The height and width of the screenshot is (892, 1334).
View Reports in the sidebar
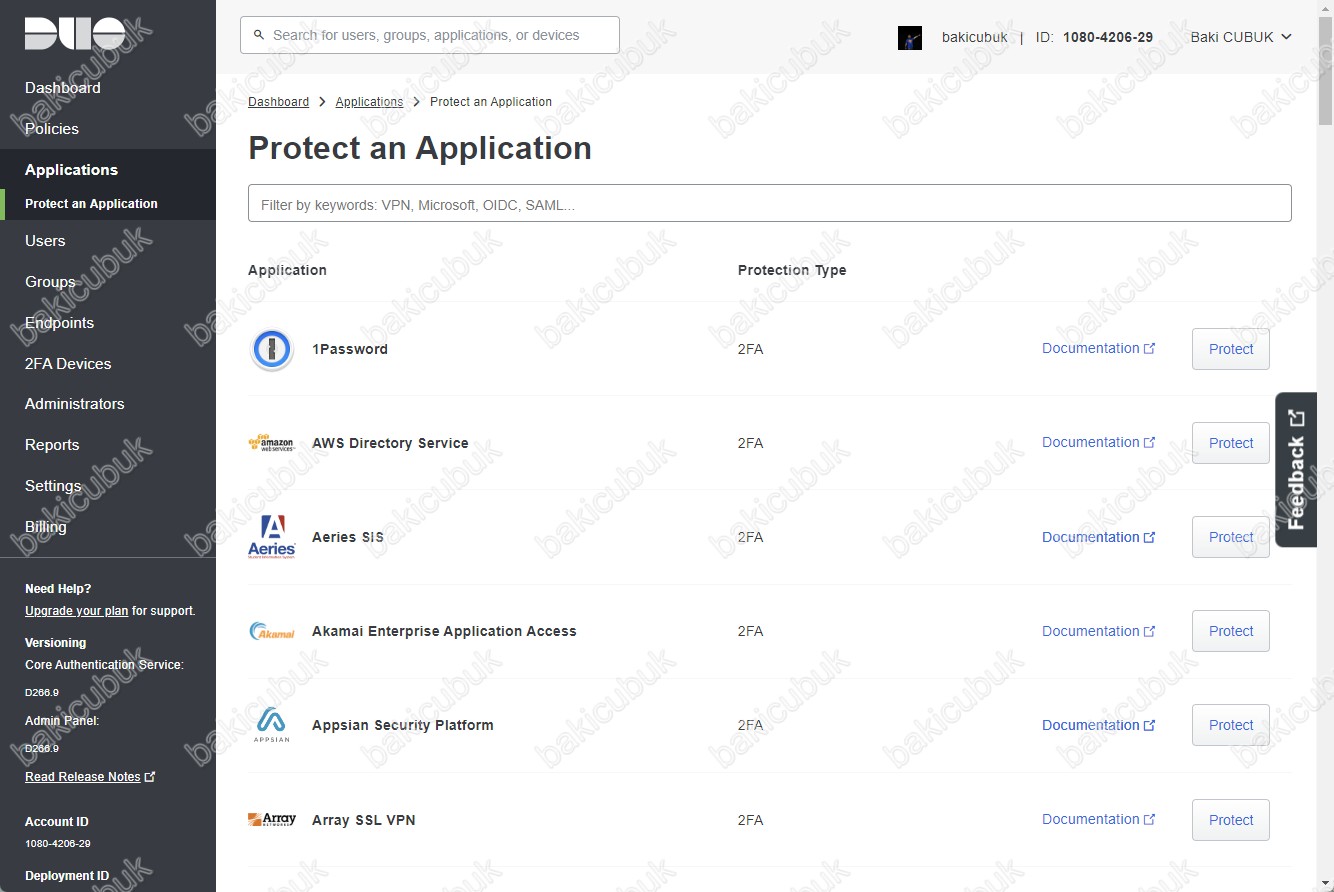(x=52, y=445)
